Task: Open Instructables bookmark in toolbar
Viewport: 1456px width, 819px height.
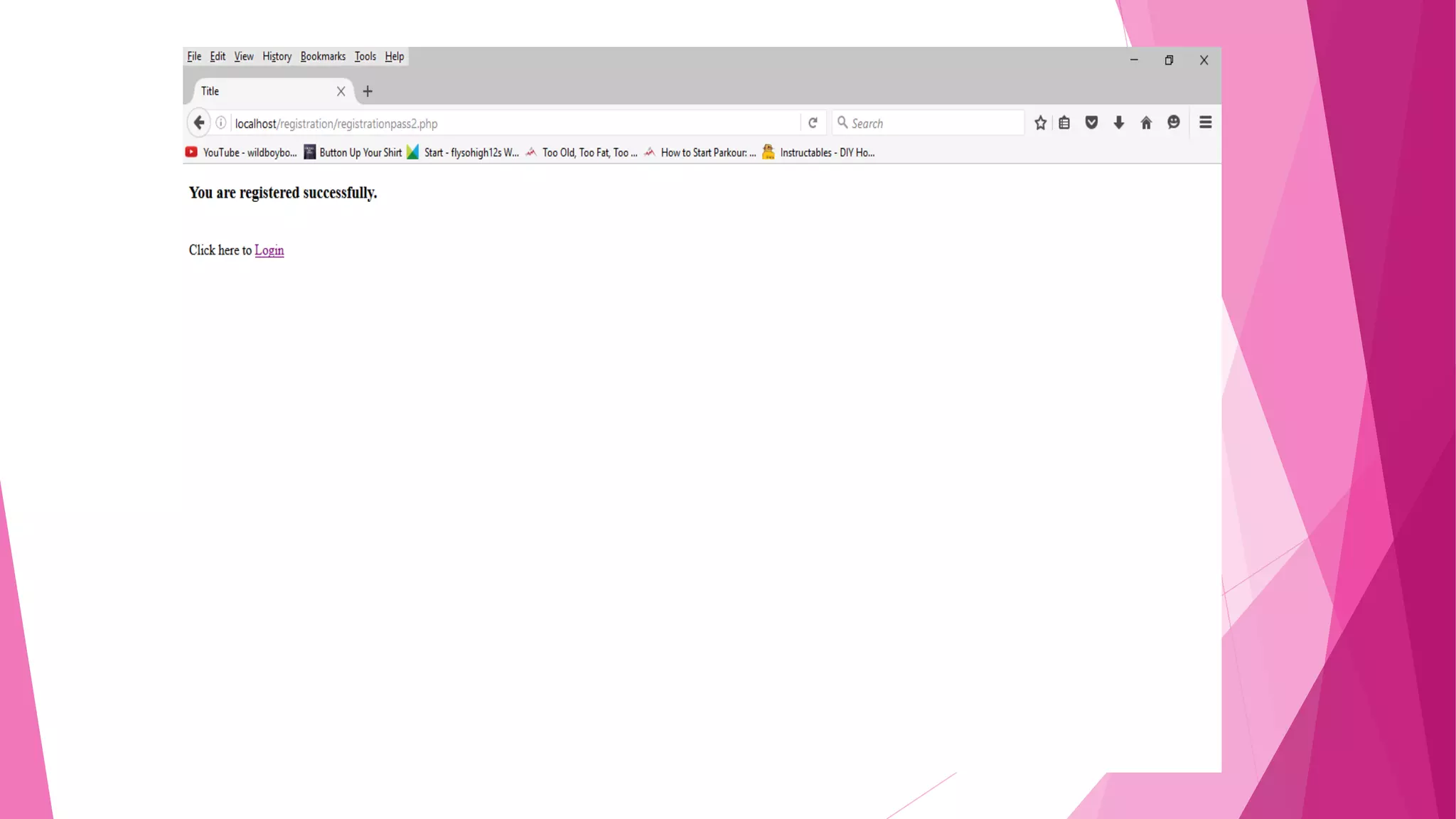Action: coord(818,153)
